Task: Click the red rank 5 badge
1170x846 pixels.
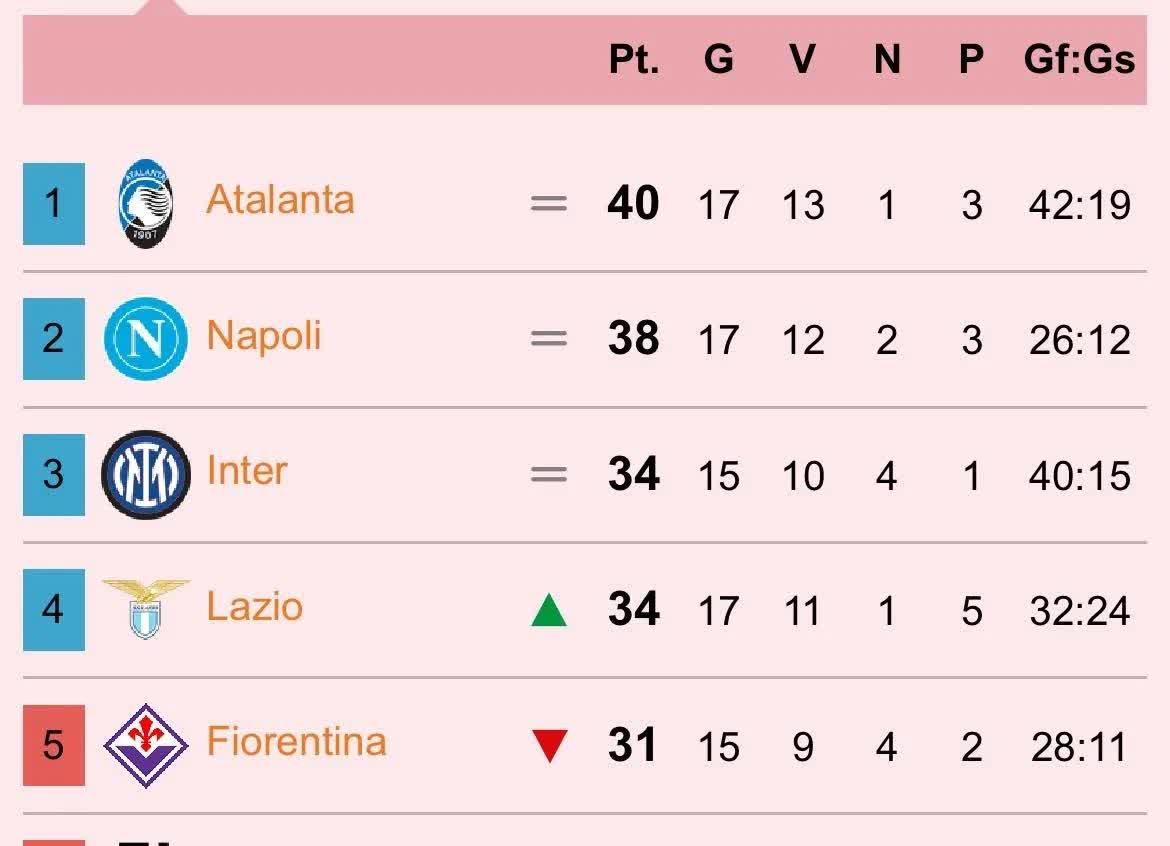Action: tap(54, 745)
